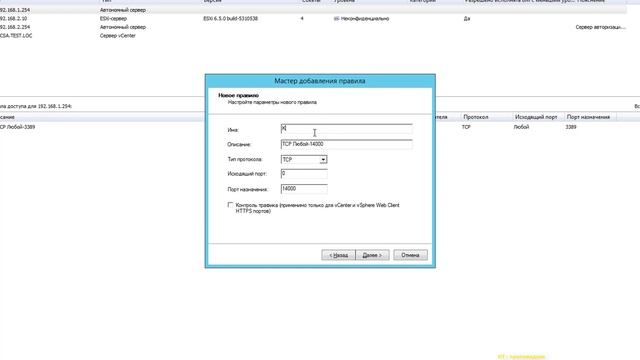Click the Да cell in ESXi row

[467, 18]
